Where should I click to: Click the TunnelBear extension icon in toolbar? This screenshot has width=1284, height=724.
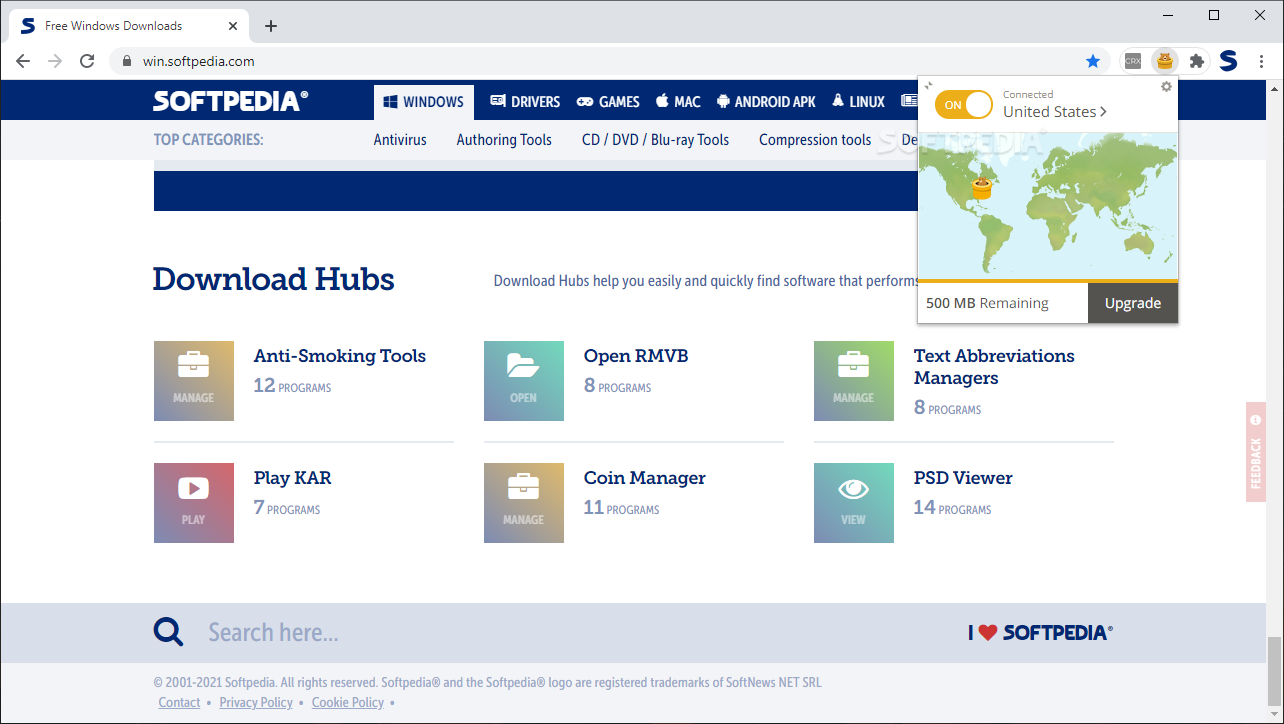(x=1164, y=61)
